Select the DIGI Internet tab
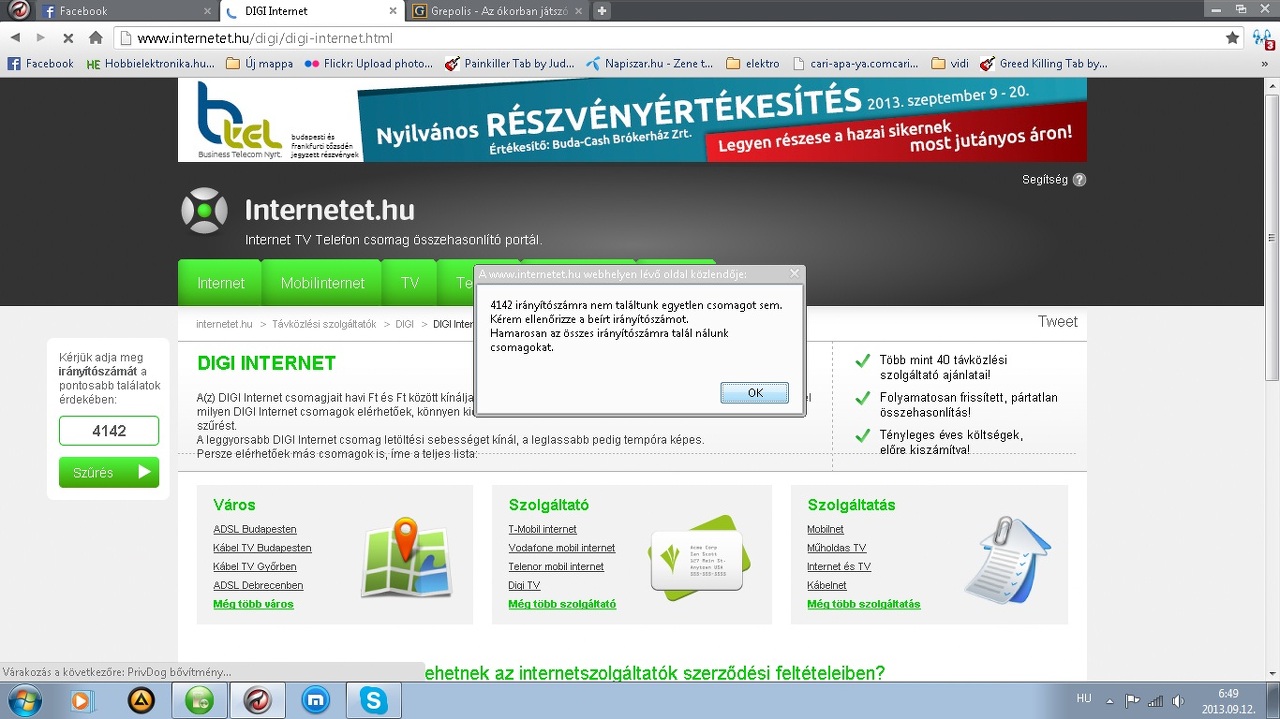The width and height of the screenshot is (1280, 719). point(312,11)
